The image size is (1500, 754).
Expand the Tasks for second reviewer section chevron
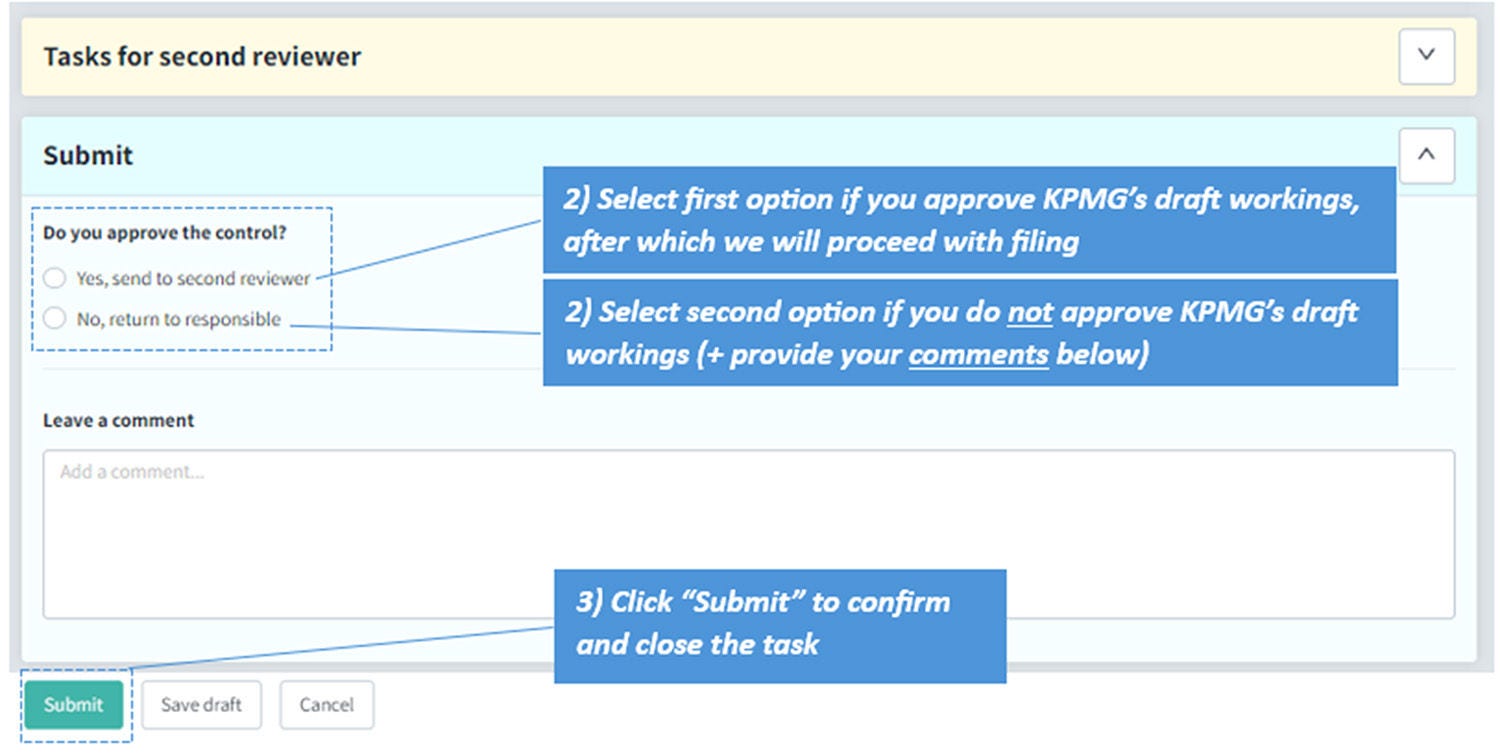[x=1426, y=56]
